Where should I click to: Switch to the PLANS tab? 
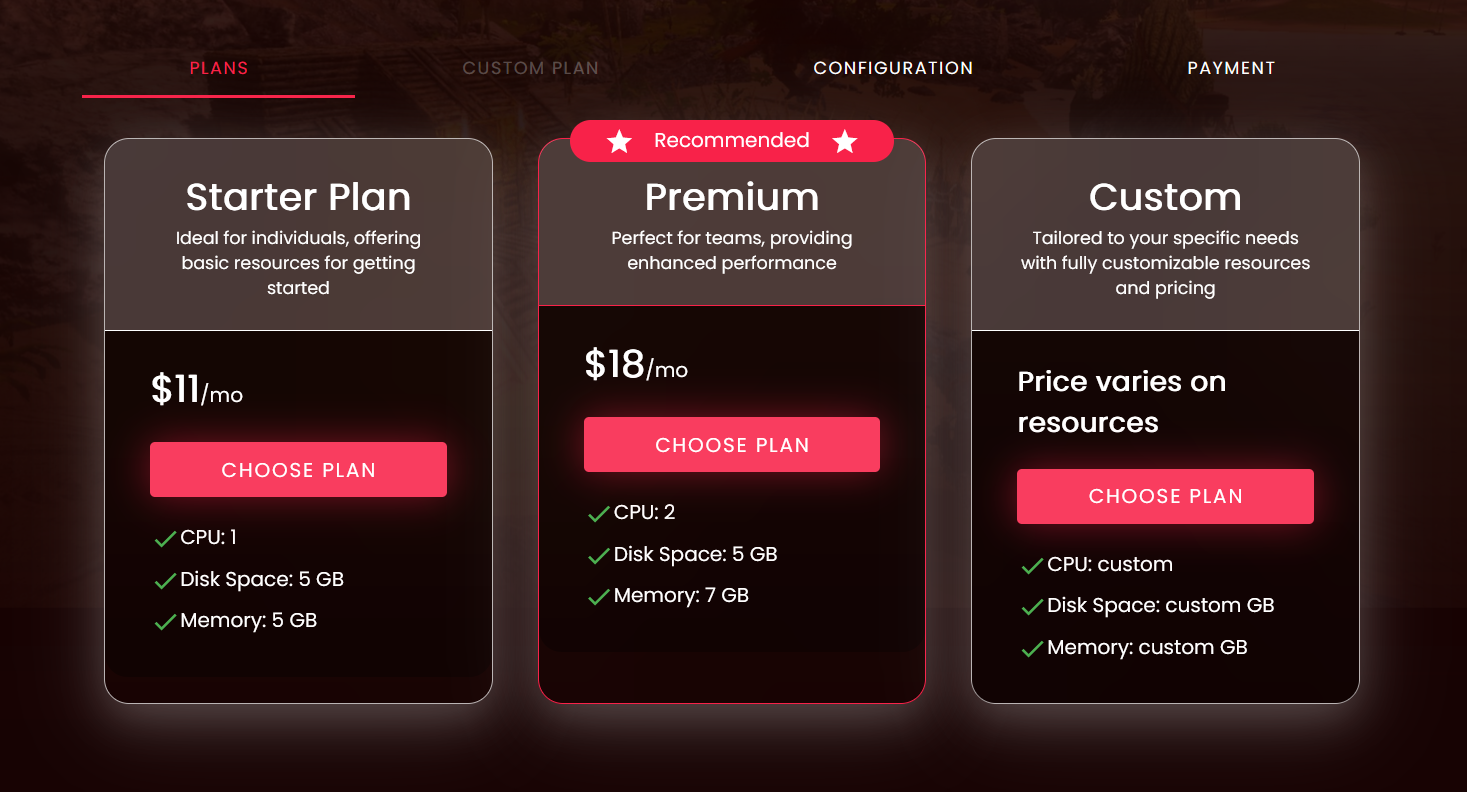coord(218,68)
